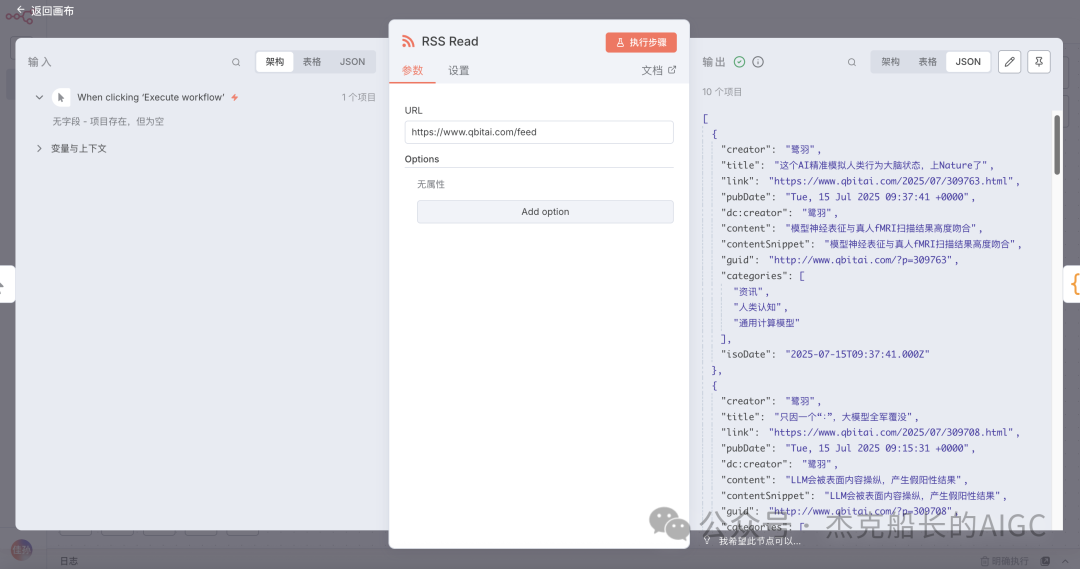
Task: Switch output view to 表格
Action: 928,62
